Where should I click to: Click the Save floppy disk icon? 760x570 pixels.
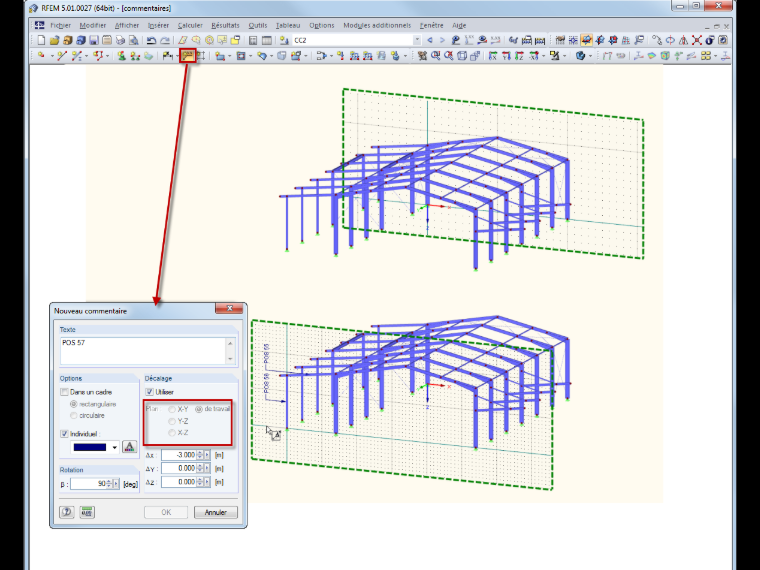(x=94, y=40)
